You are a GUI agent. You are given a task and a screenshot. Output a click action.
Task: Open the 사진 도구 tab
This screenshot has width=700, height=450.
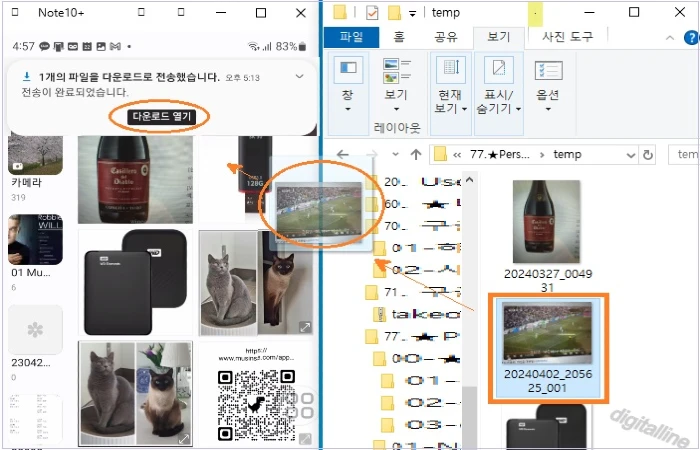coord(567,37)
